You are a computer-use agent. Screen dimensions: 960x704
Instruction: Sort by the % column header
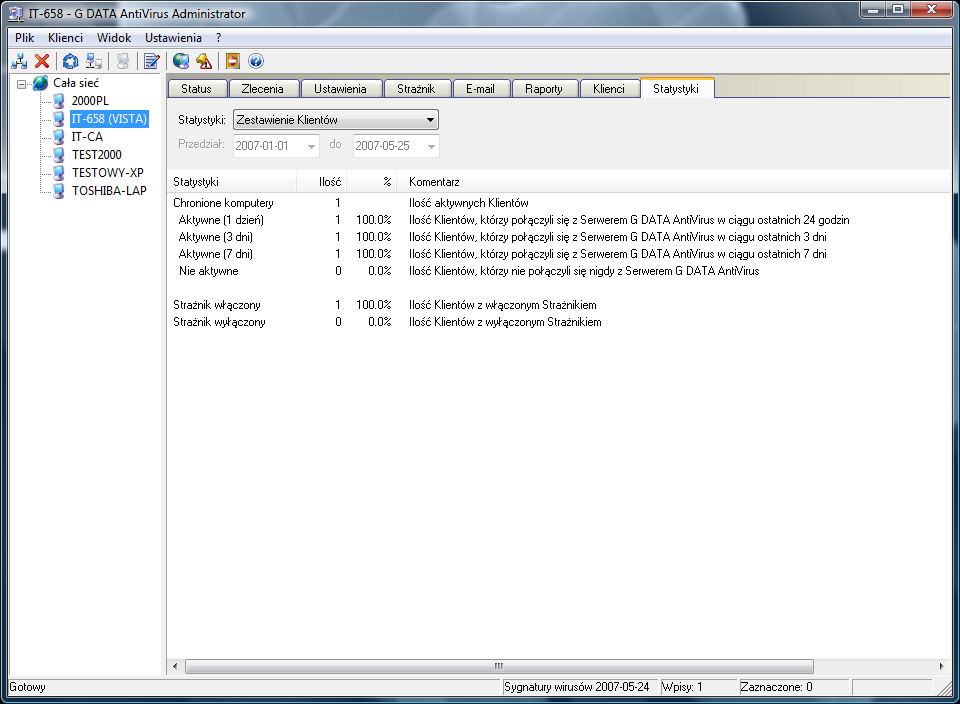point(372,182)
